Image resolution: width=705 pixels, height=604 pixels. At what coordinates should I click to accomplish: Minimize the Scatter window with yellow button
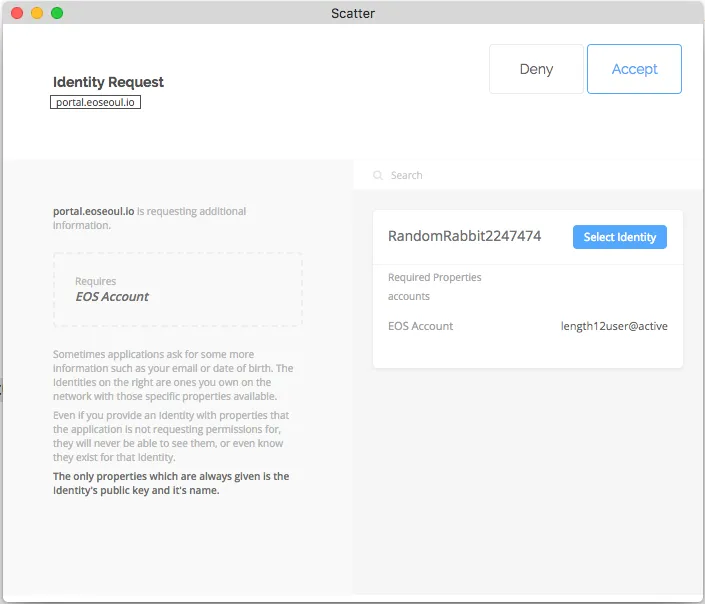click(x=37, y=13)
